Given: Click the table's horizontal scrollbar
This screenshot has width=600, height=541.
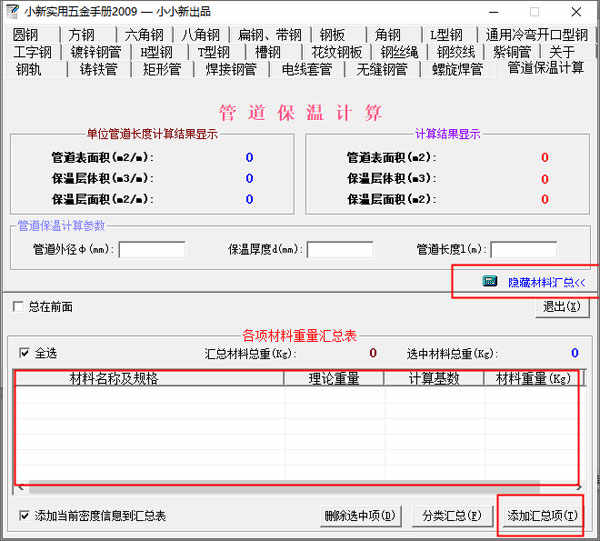Looking at the screenshot, I should [x=284, y=487].
